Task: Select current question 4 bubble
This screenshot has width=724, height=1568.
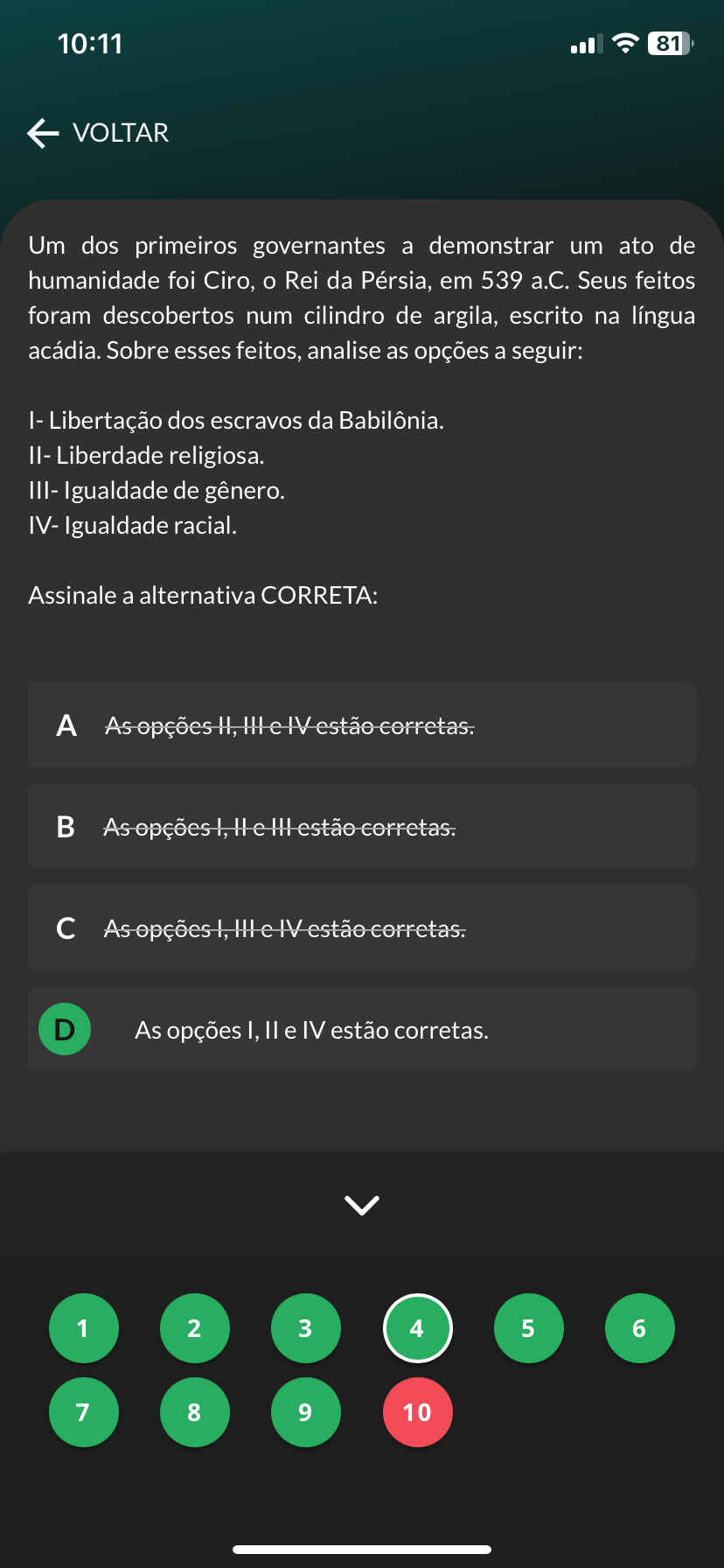Action: (417, 1328)
